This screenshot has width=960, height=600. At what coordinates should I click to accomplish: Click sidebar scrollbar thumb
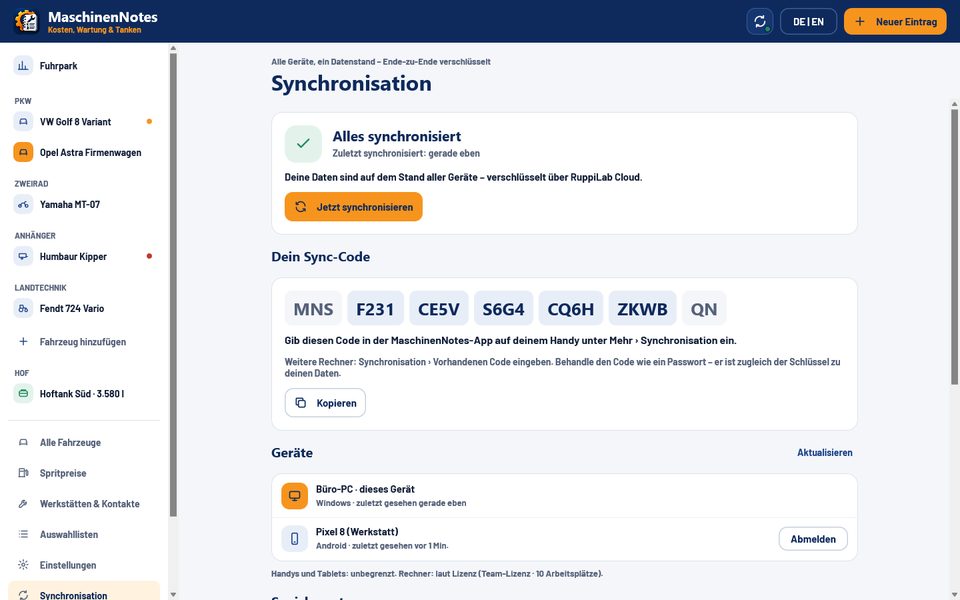(x=173, y=285)
